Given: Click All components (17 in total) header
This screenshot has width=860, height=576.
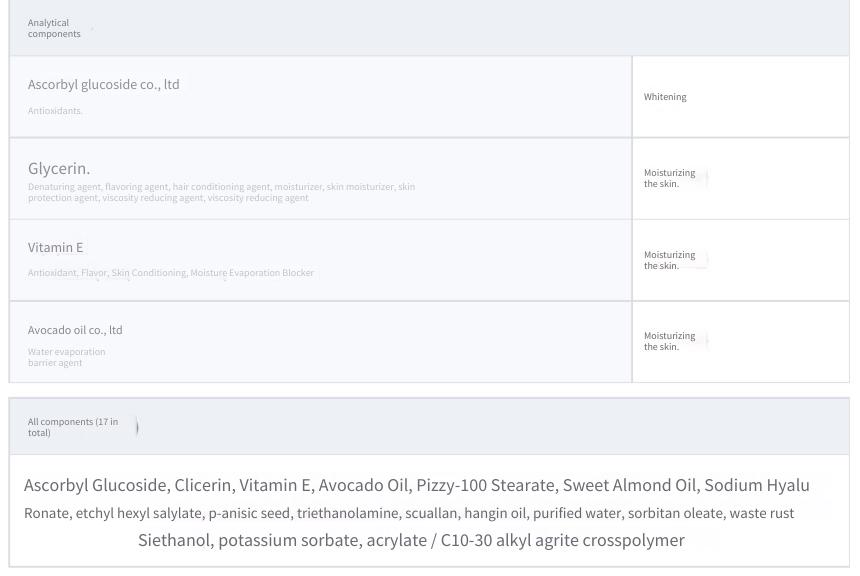Looking at the screenshot, I should pos(73,427).
